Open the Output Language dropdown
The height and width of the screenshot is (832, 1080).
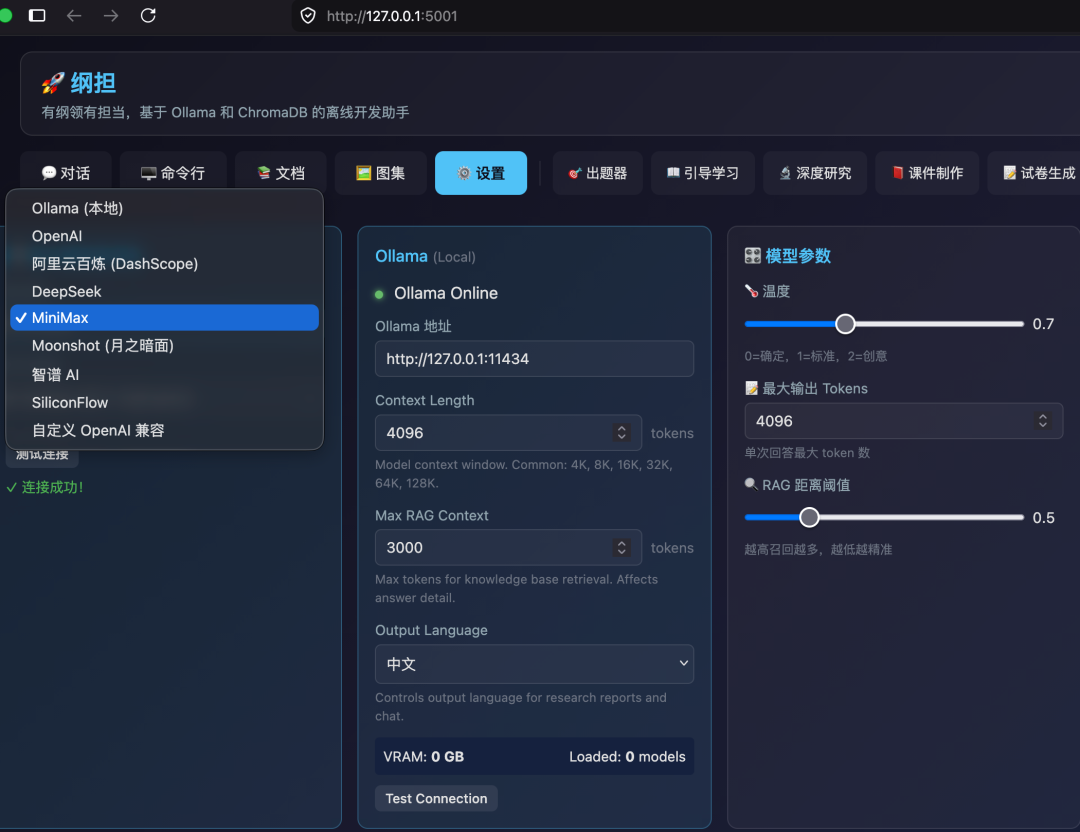[534, 664]
